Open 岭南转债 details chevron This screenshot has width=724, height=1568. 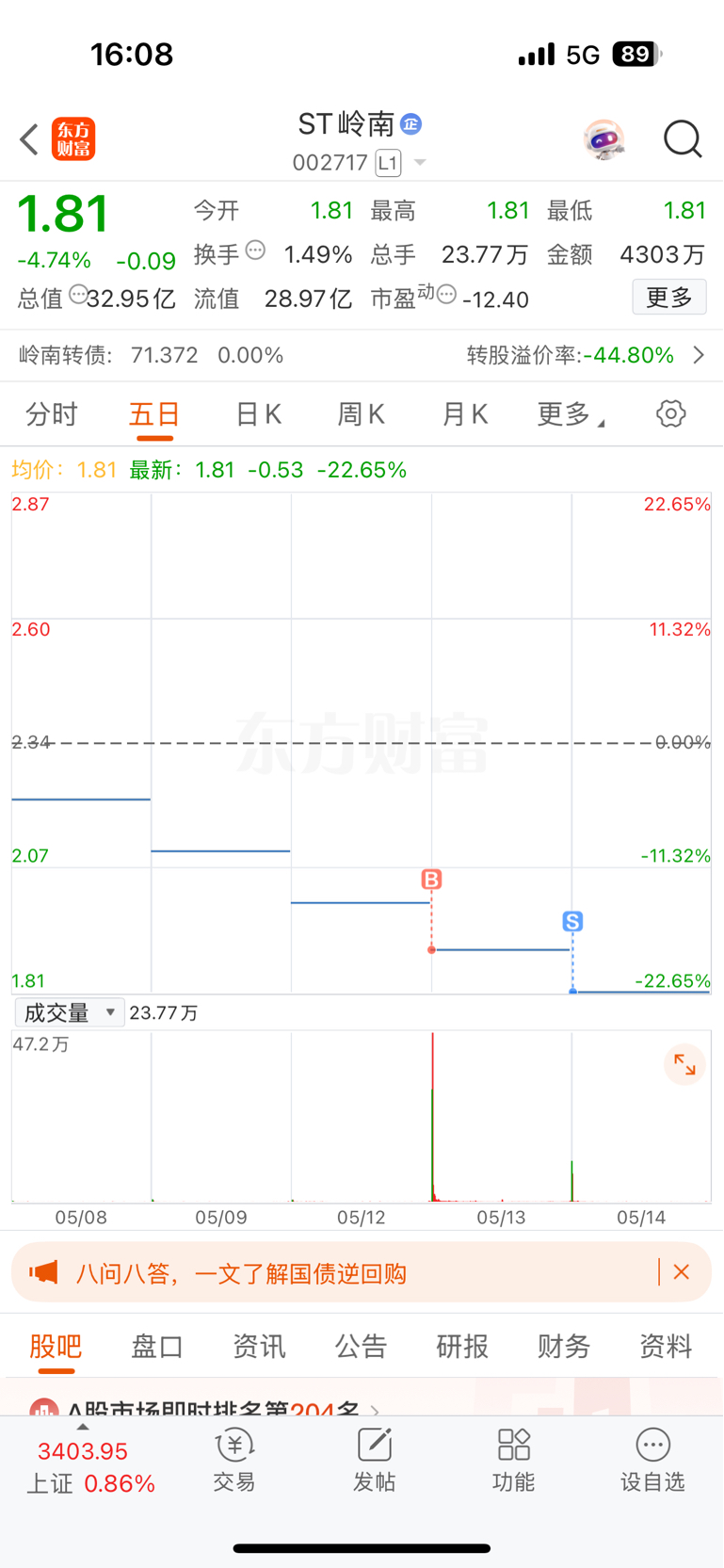699,355
